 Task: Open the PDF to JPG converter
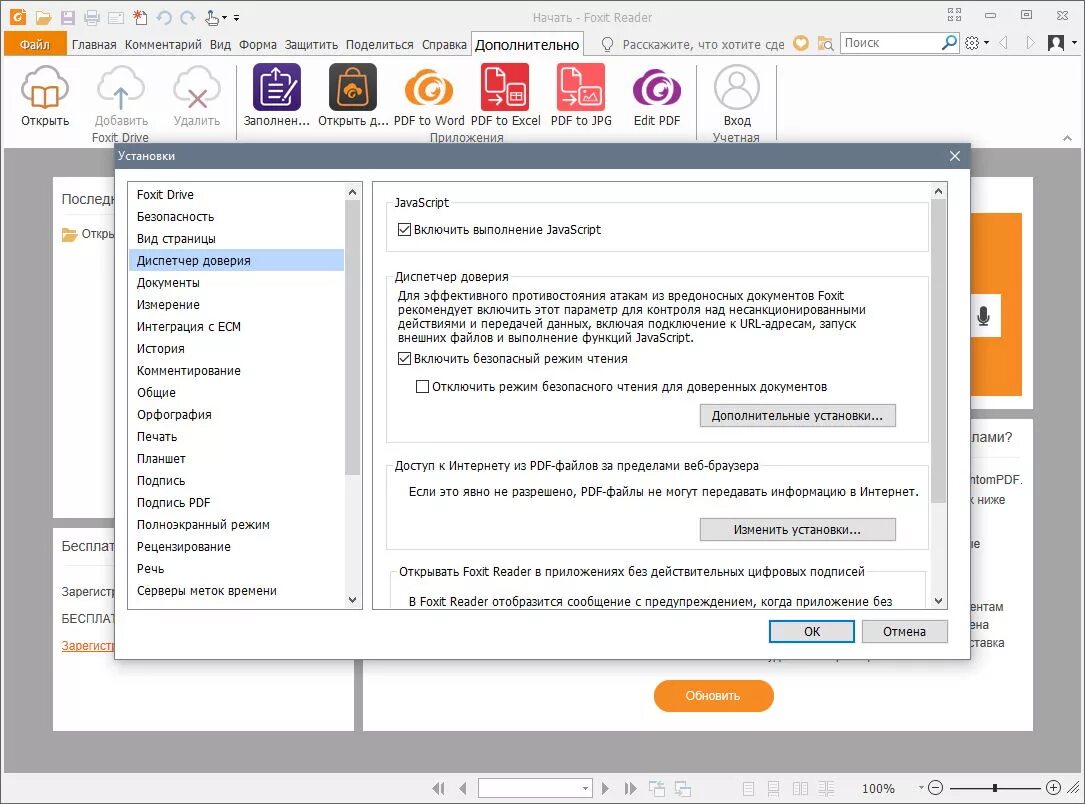pos(581,87)
